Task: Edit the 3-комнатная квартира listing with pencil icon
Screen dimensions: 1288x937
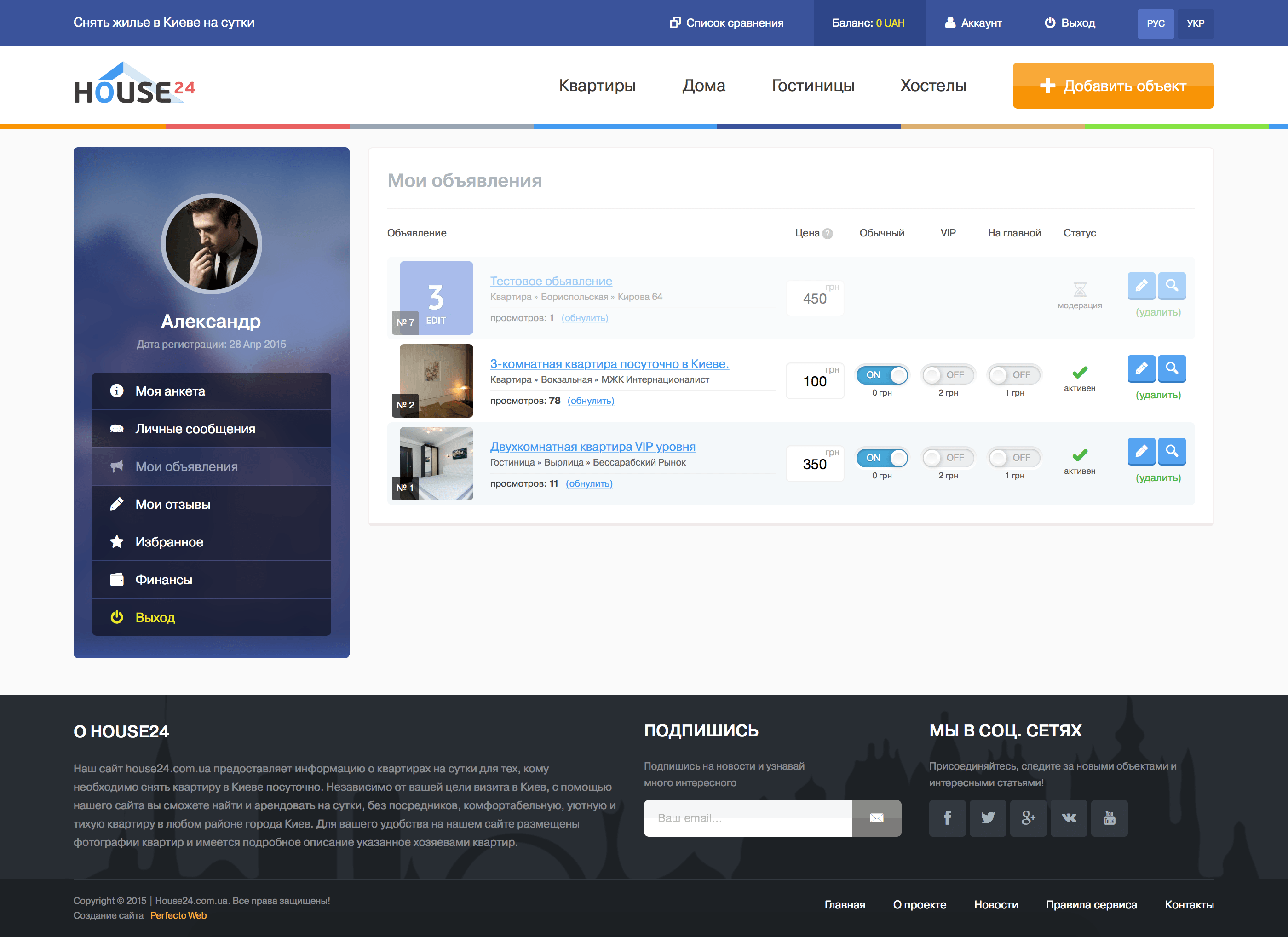Action: (x=1141, y=368)
